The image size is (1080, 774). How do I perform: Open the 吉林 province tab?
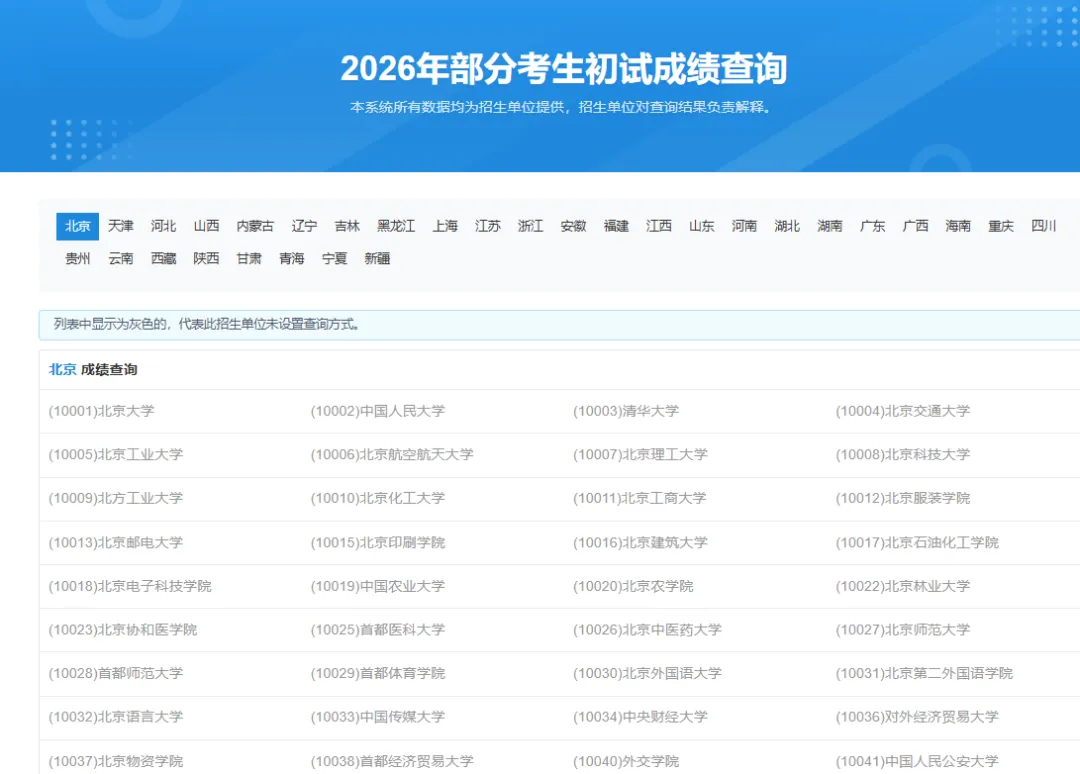[x=347, y=226]
